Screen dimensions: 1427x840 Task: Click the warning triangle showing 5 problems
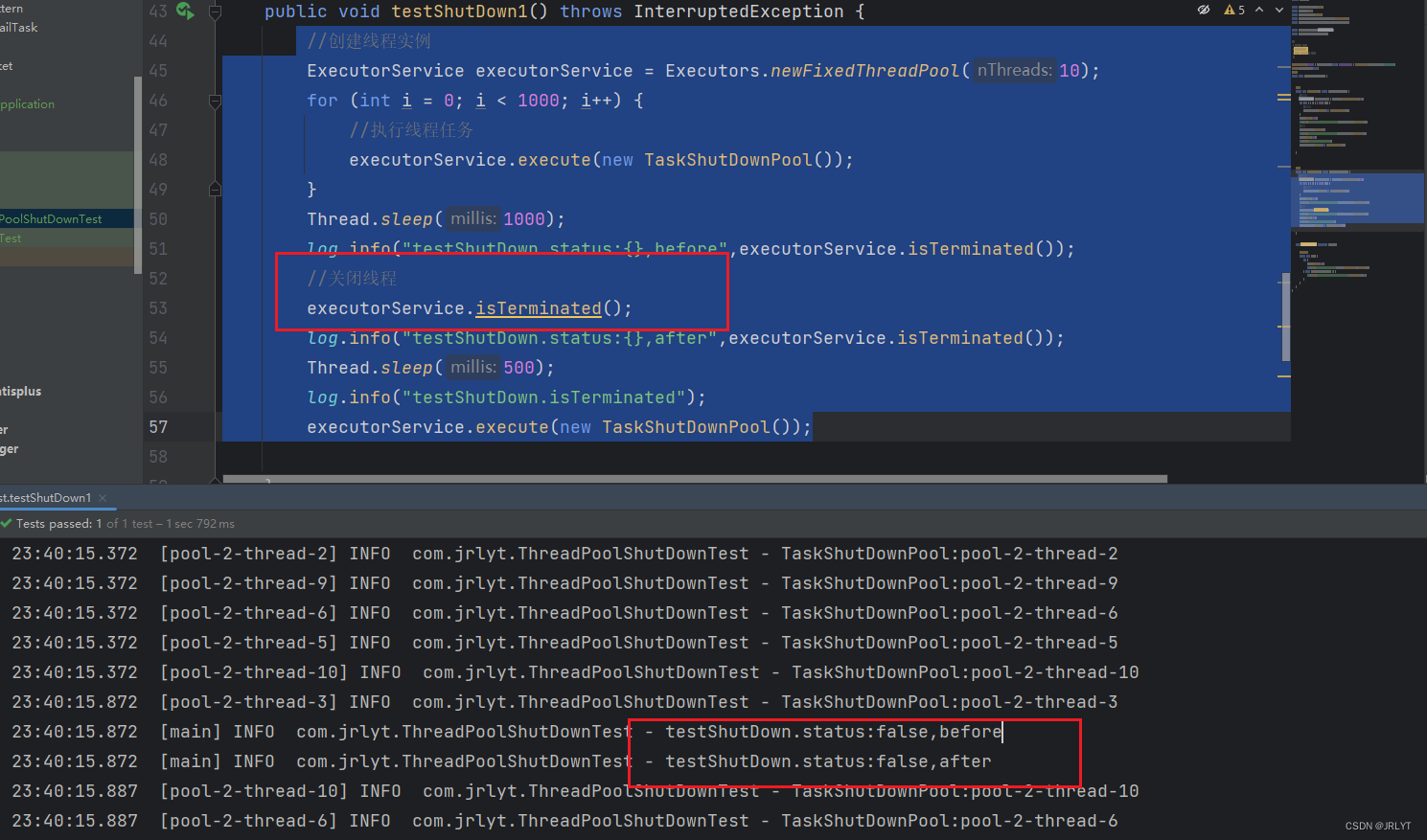(x=1231, y=9)
